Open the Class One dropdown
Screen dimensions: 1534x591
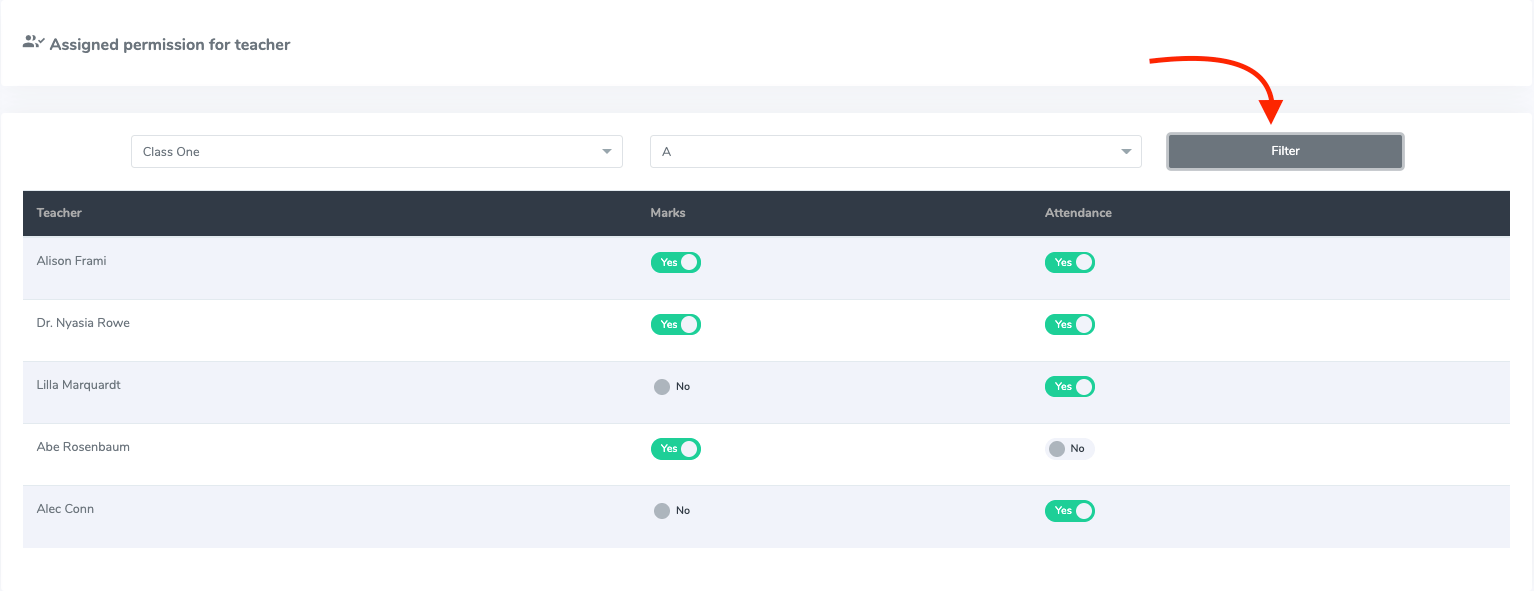click(376, 152)
